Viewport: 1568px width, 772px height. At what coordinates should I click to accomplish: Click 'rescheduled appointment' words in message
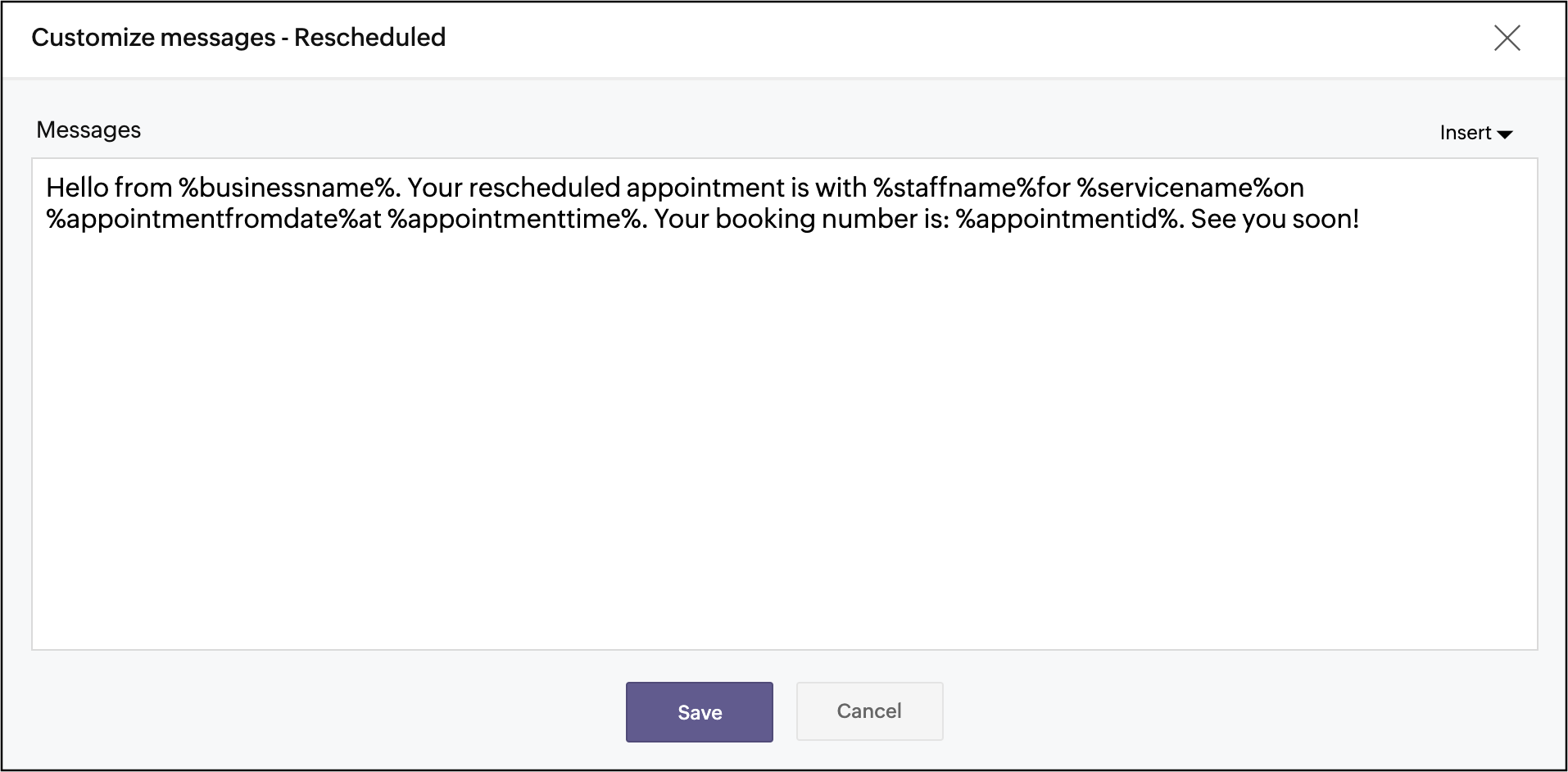point(626,188)
